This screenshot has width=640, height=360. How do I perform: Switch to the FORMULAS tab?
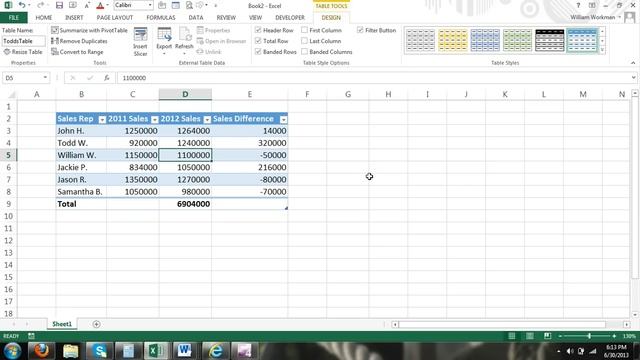point(161,18)
